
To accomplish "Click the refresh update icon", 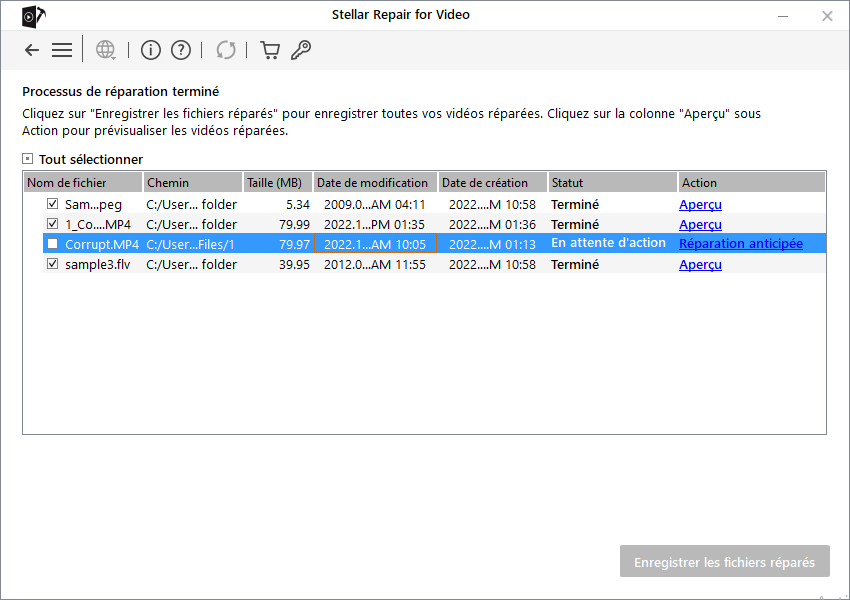I will coord(227,50).
